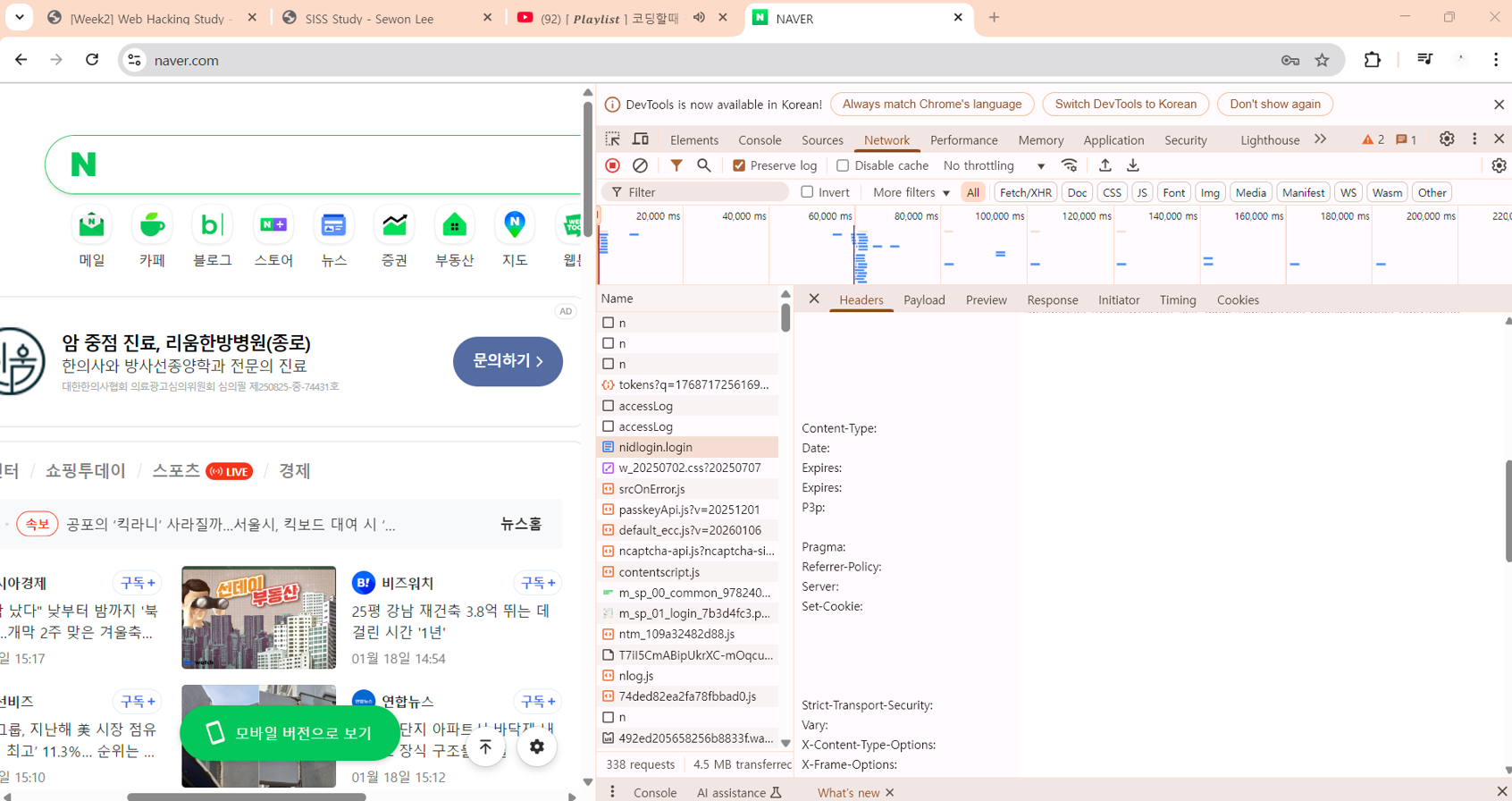Clear the network log
The width and height of the screenshot is (1512, 801).
[640, 165]
